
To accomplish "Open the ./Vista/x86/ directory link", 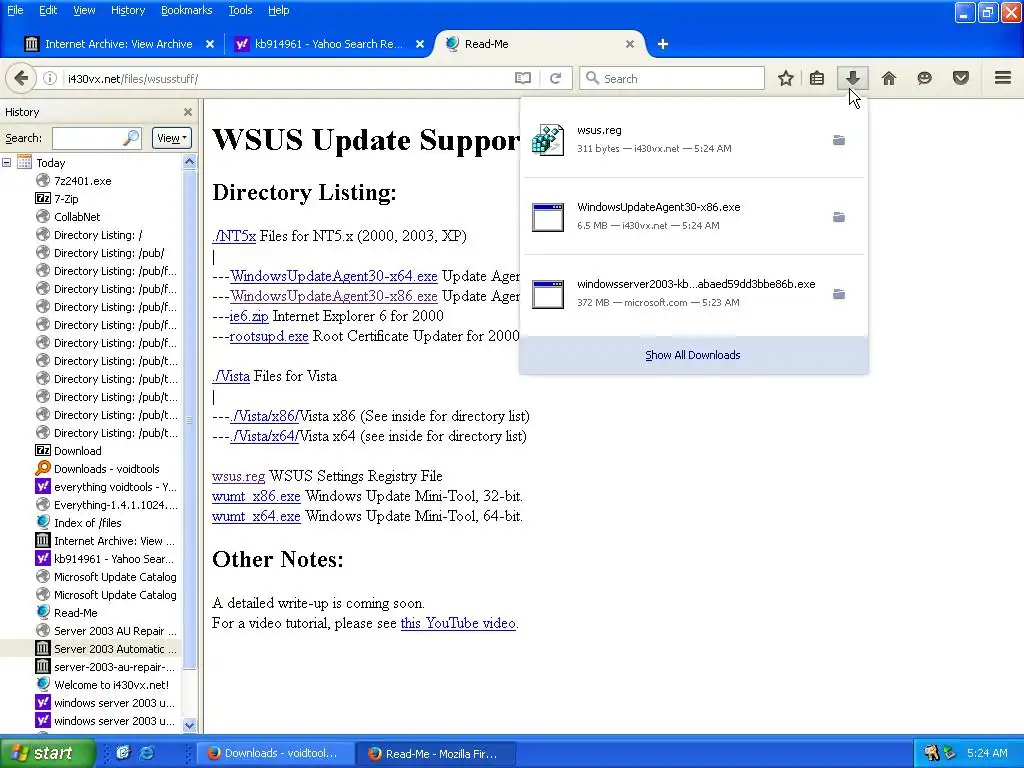I will [264, 416].
